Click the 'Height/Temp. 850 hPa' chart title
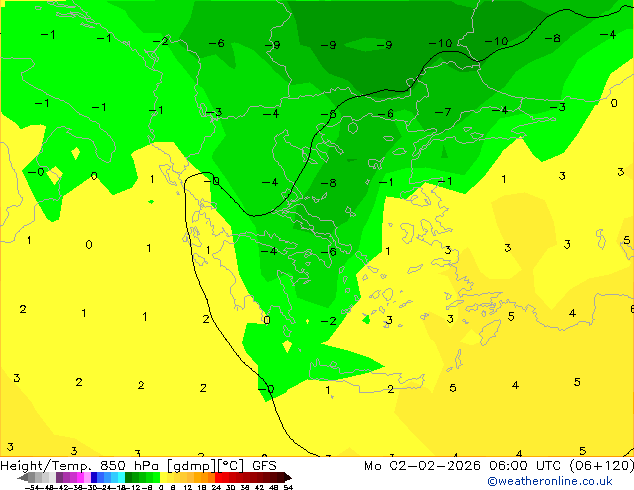The width and height of the screenshot is (634, 490). pos(79,466)
